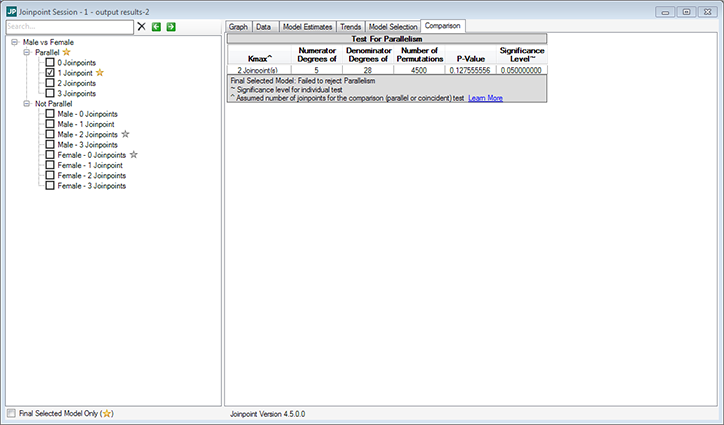Click the gold star beside 1 Joinpoint

(x=100, y=73)
